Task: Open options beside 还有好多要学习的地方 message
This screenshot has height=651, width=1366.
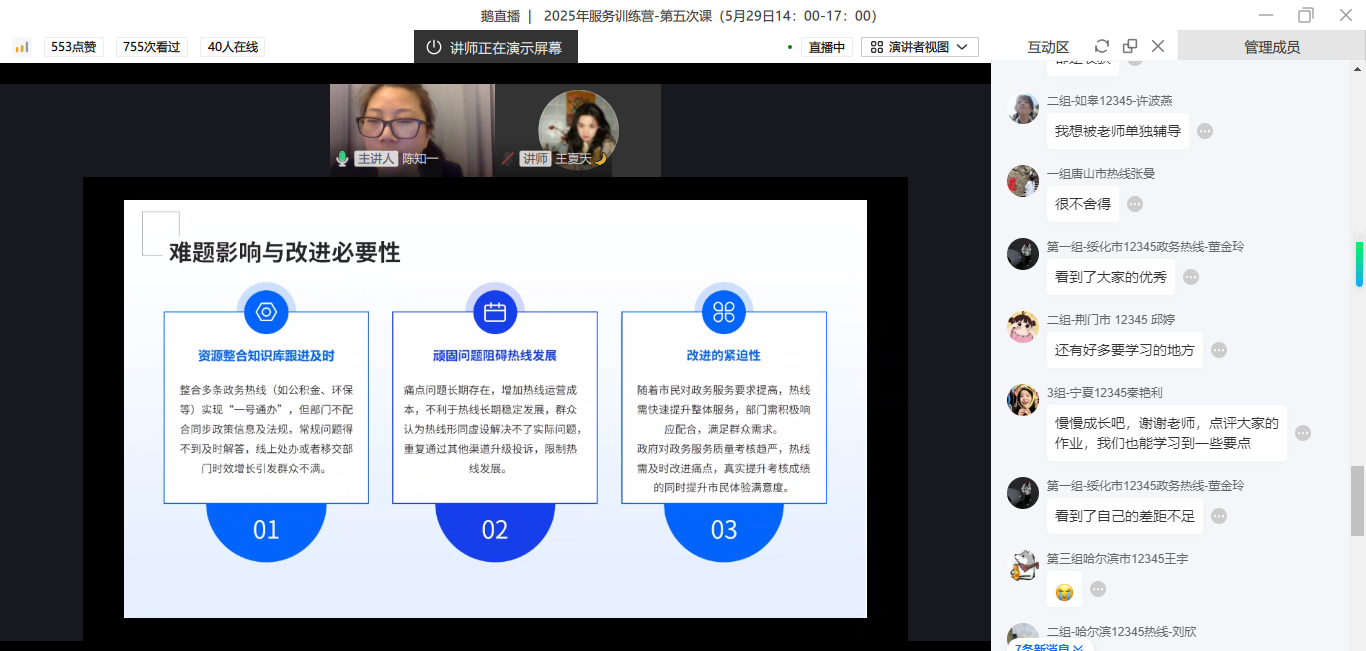Action: click(x=1219, y=350)
